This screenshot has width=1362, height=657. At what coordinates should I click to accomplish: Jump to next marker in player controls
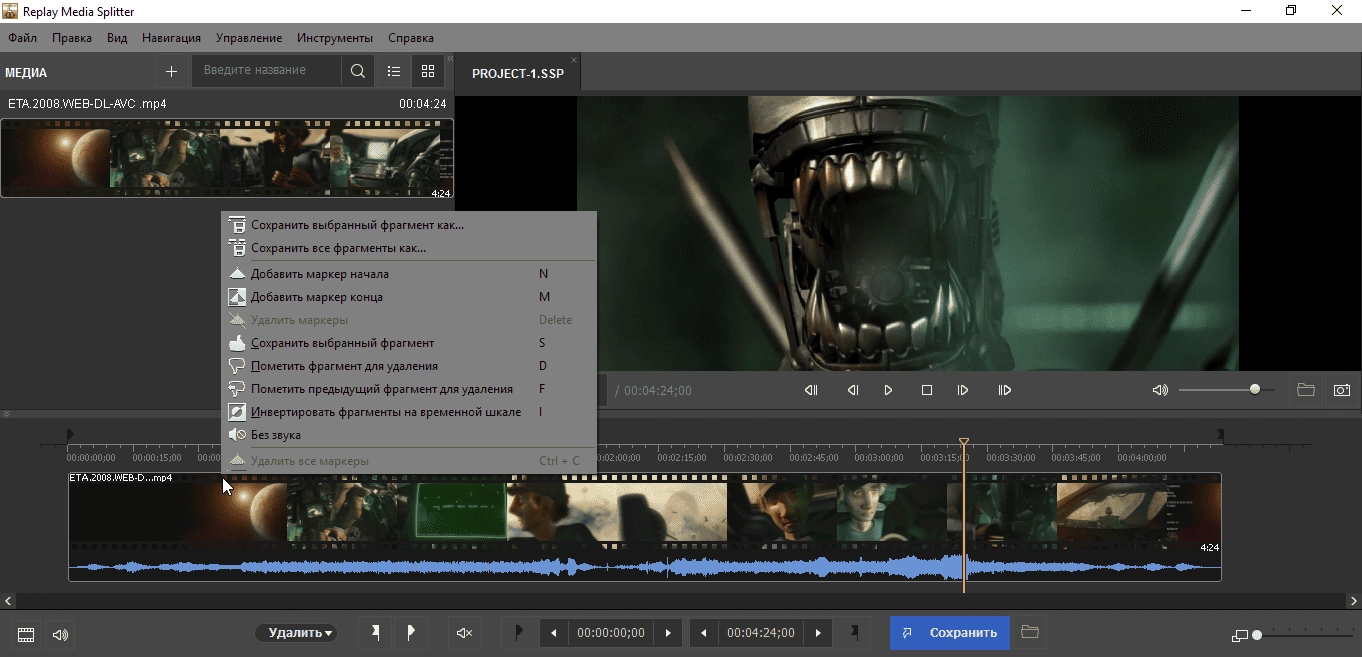click(1005, 390)
